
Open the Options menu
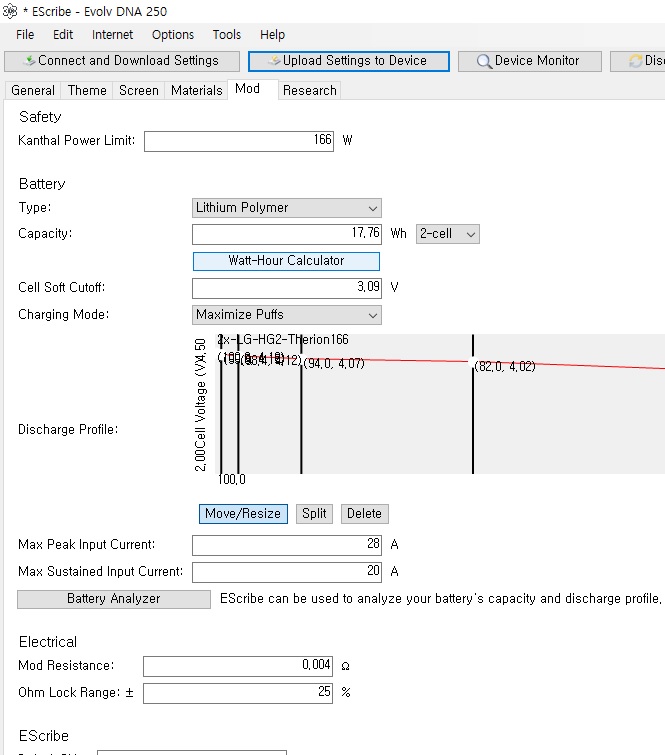173,35
